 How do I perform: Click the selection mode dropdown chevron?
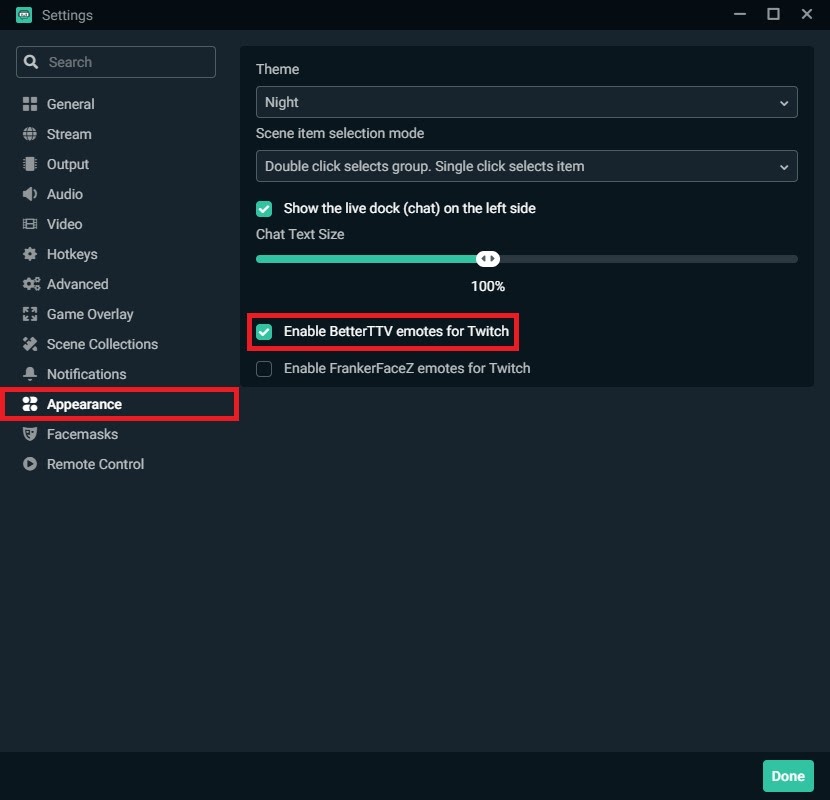(784, 167)
